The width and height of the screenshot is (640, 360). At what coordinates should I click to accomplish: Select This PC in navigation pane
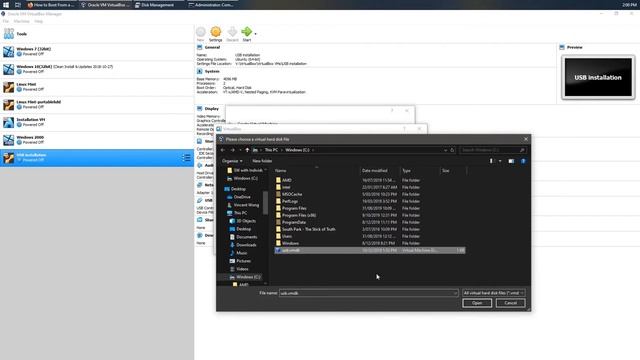pyautogui.click(x=240, y=213)
